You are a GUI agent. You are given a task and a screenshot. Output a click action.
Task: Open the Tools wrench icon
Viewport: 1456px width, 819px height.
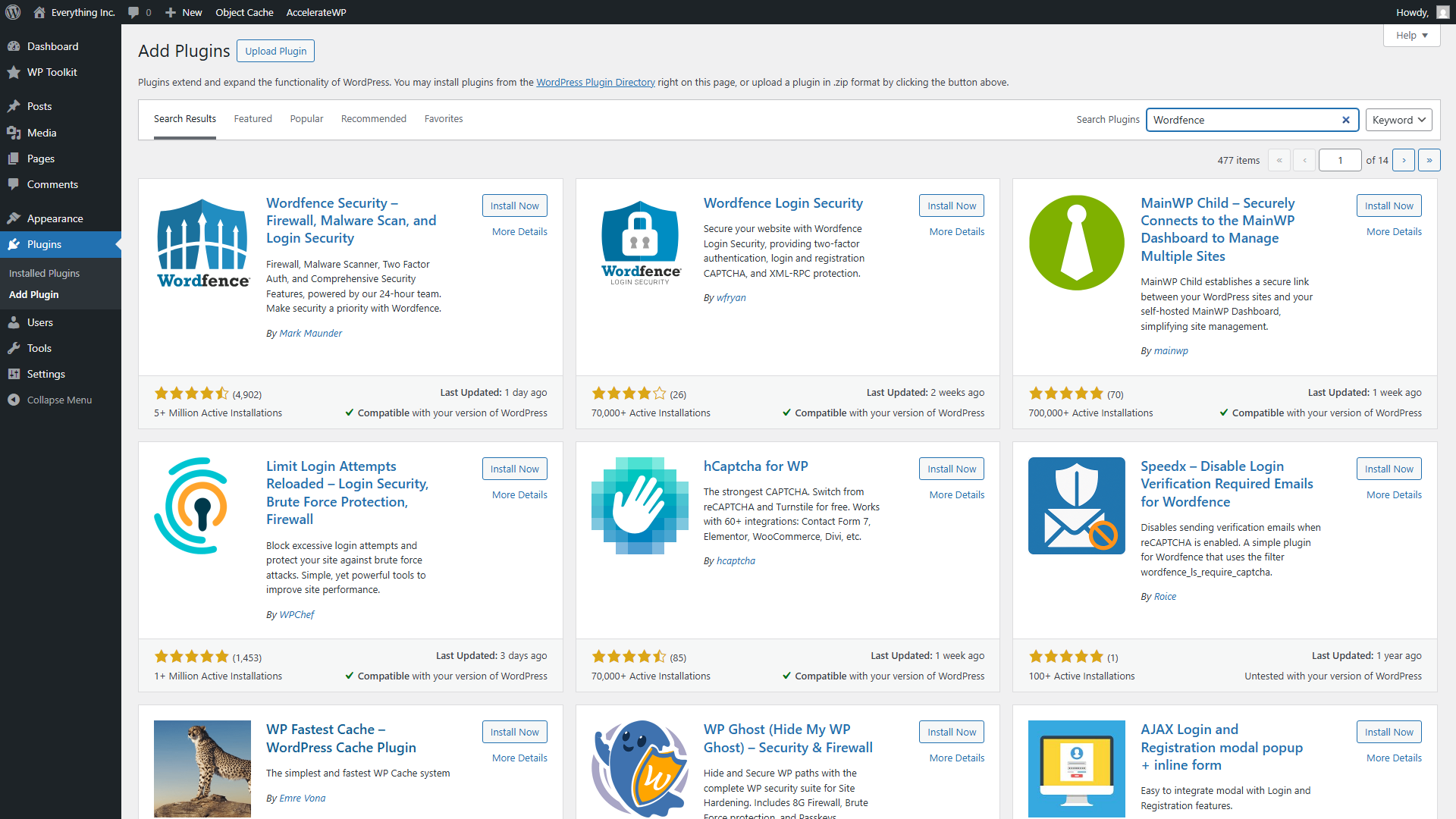14,348
